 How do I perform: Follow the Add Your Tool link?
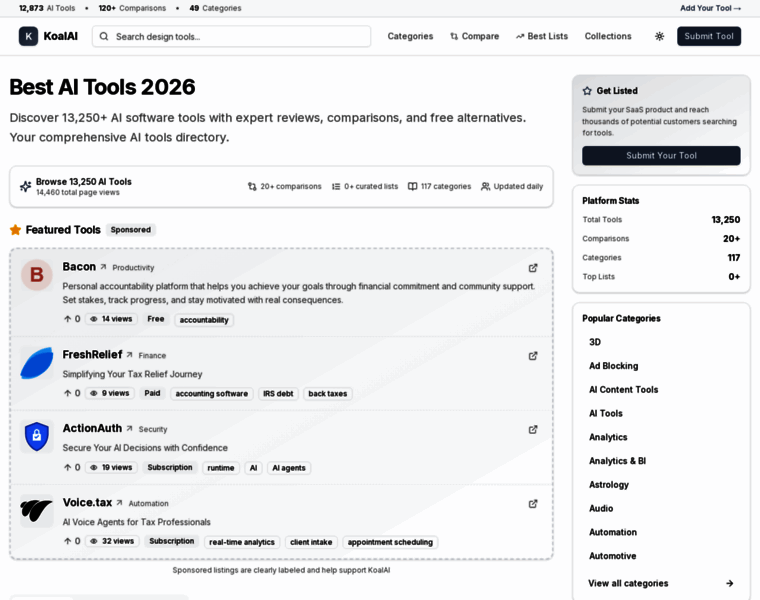click(710, 8)
